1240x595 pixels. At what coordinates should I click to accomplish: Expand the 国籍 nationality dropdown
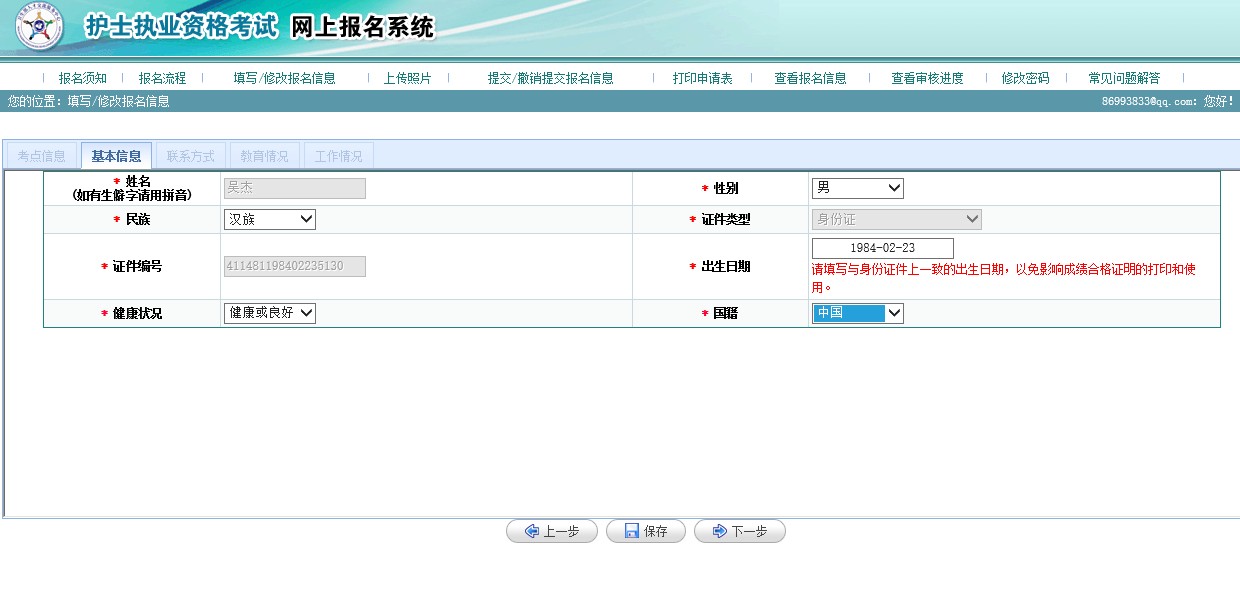[857, 313]
